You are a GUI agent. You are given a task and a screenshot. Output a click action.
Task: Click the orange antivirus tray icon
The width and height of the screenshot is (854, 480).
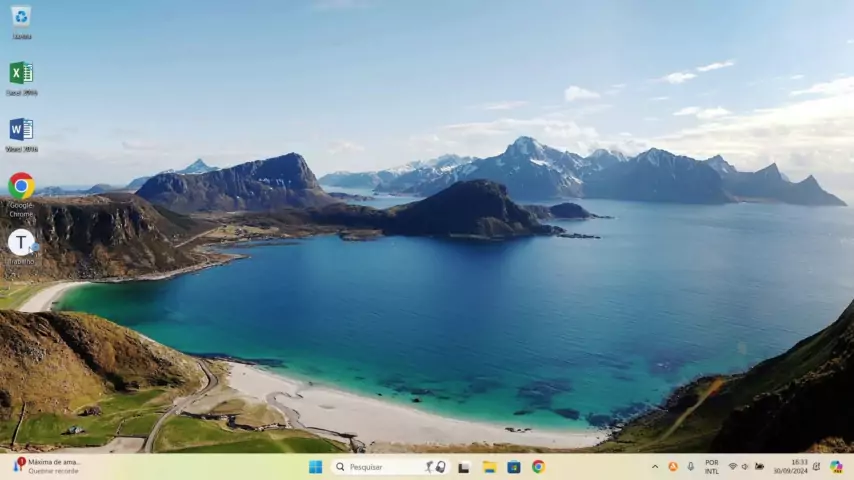tap(673, 467)
